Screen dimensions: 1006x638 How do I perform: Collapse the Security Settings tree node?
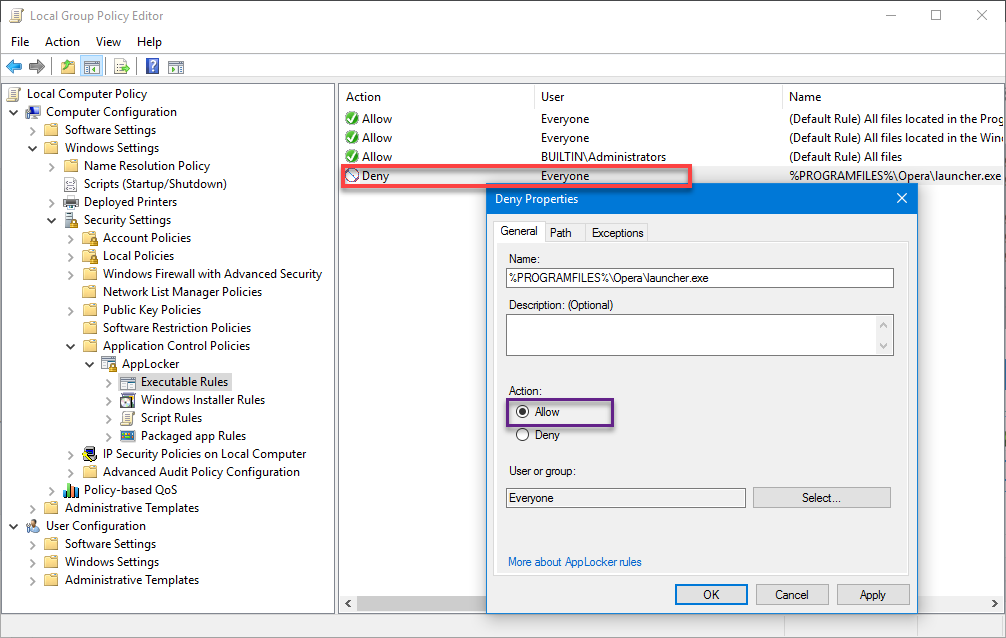(x=52, y=220)
